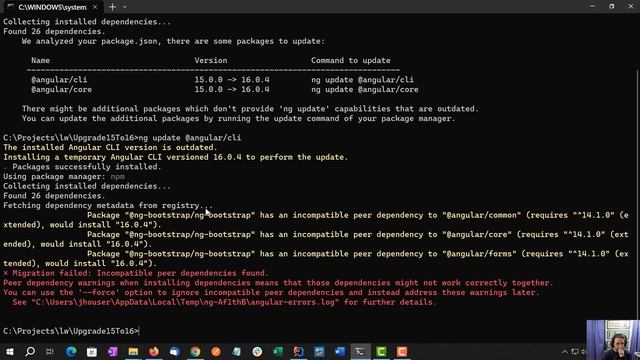Click the command prompt input line
The width and height of the screenshot is (640, 360).
pyautogui.click(x=71, y=331)
